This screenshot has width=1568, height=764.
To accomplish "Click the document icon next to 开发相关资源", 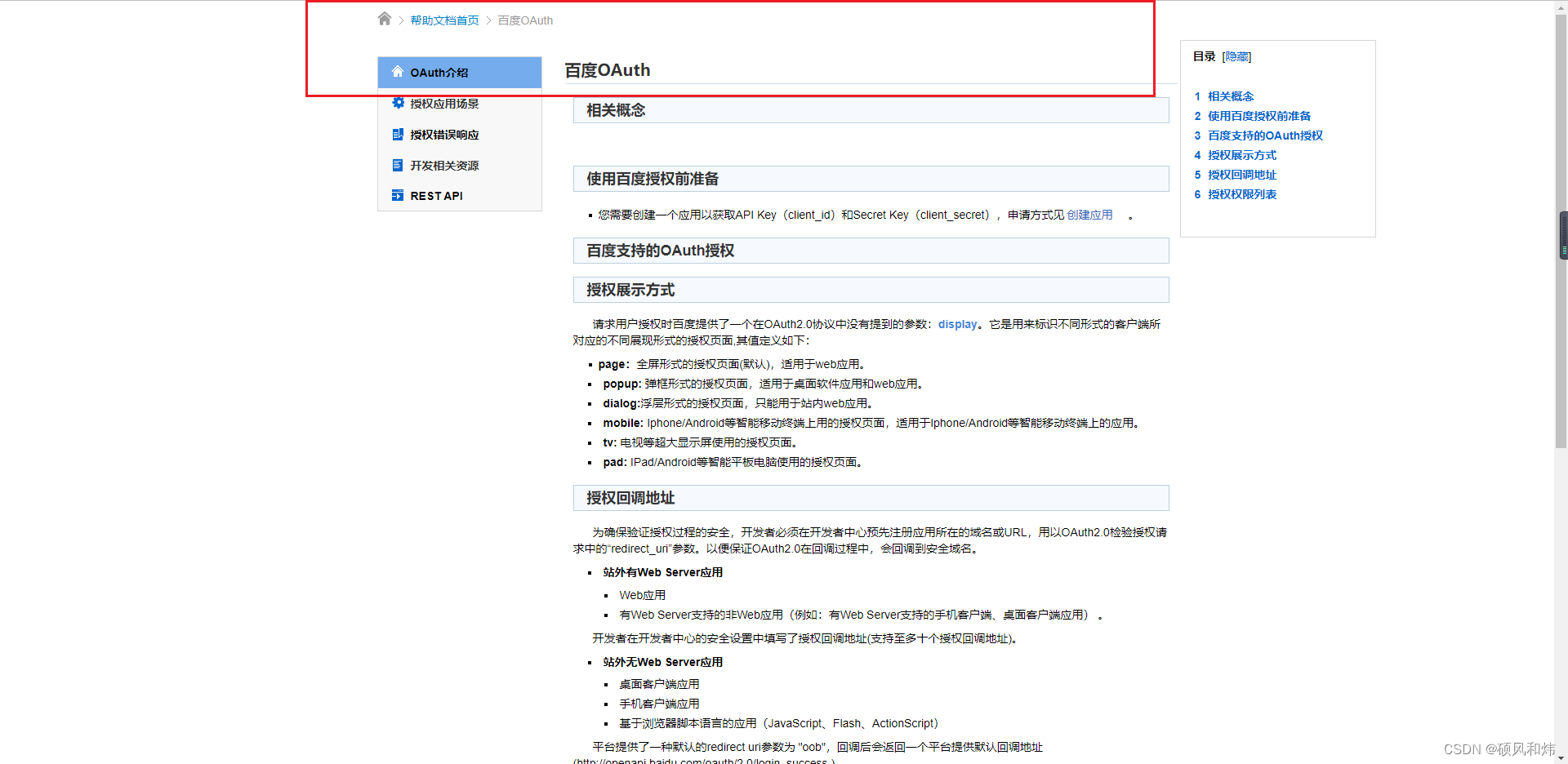I will [x=398, y=165].
